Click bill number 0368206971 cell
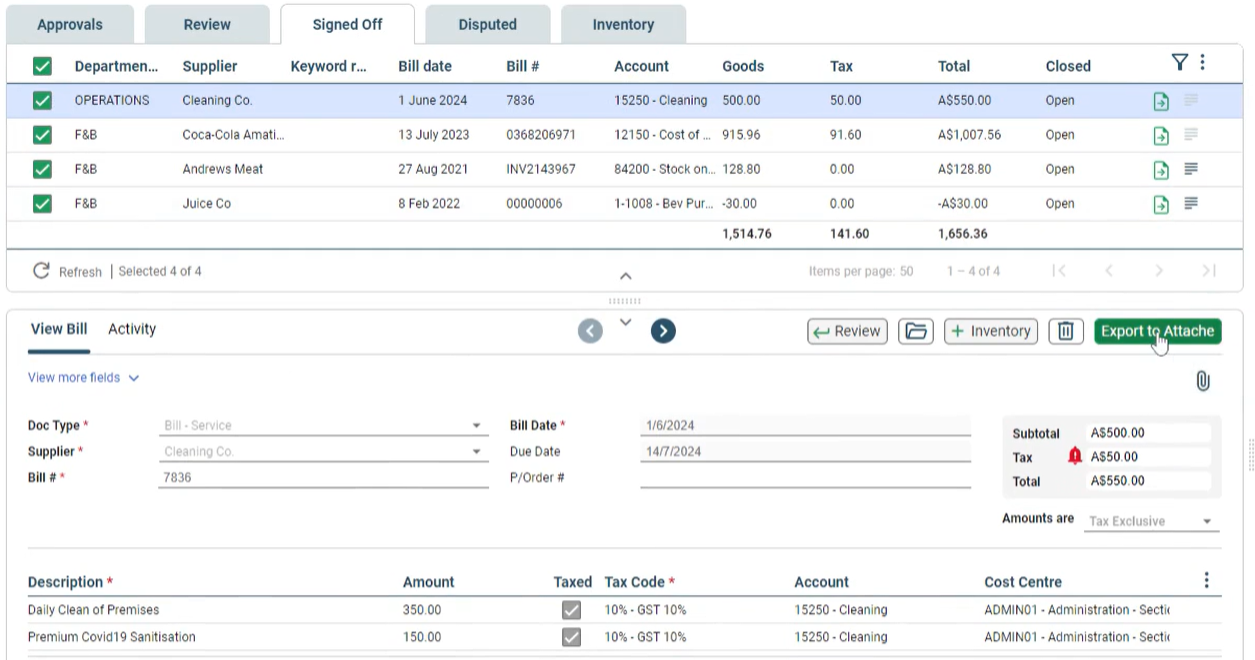The image size is (1255, 660). [x=541, y=135]
